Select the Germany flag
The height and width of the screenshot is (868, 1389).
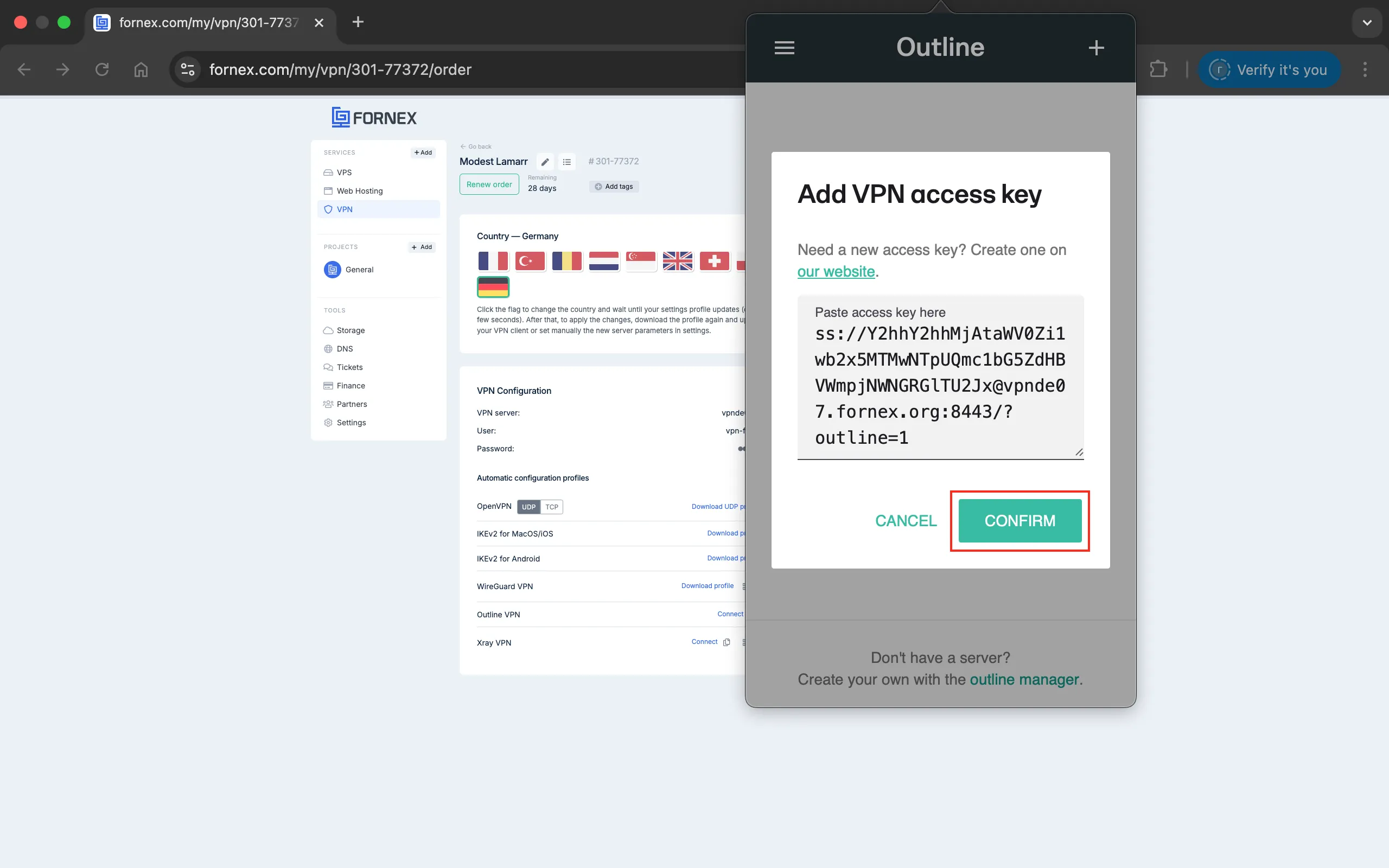[493, 287]
